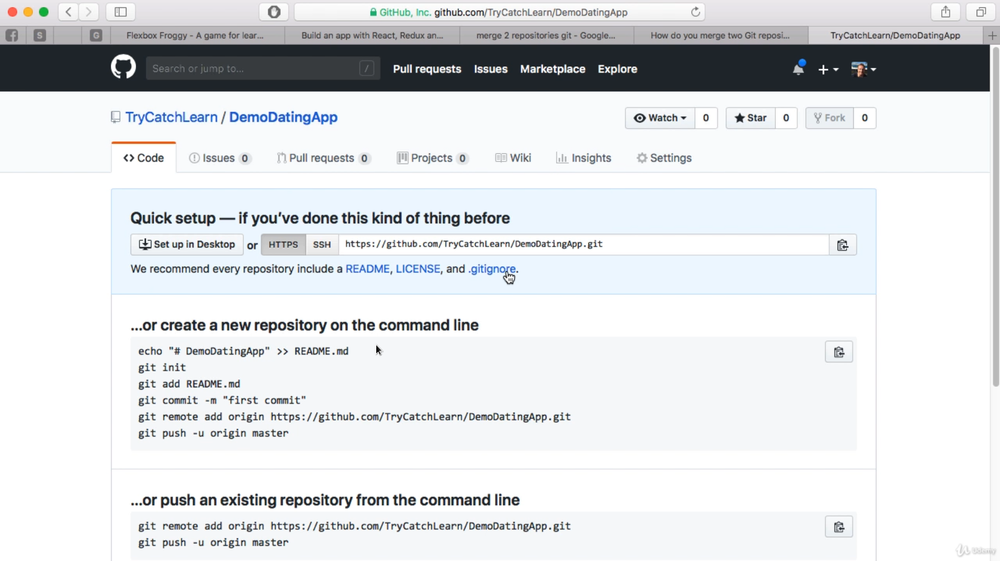Copy the new repository commands

pos(838,352)
